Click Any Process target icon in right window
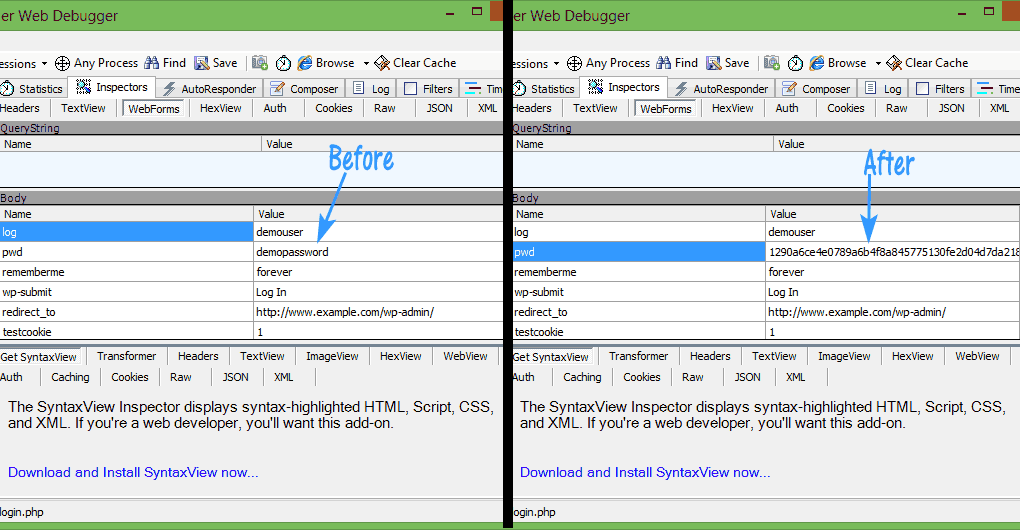The width and height of the screenshot is (1020, 530). point(574,63)
